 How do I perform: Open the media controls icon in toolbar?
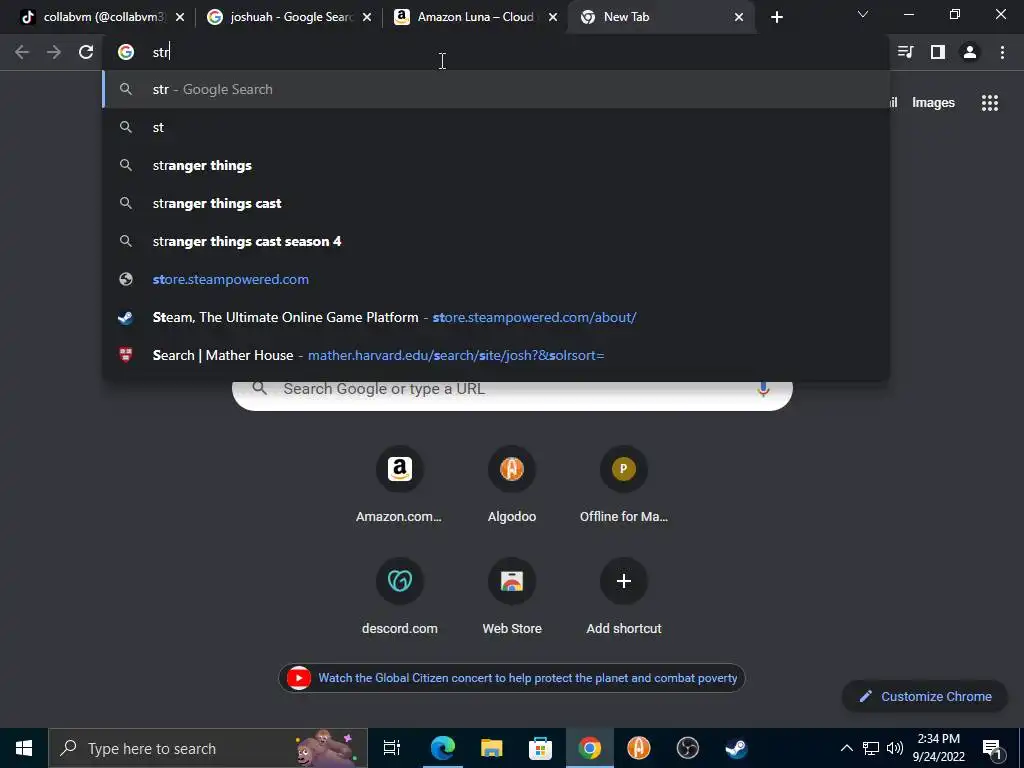click(906, 52)
